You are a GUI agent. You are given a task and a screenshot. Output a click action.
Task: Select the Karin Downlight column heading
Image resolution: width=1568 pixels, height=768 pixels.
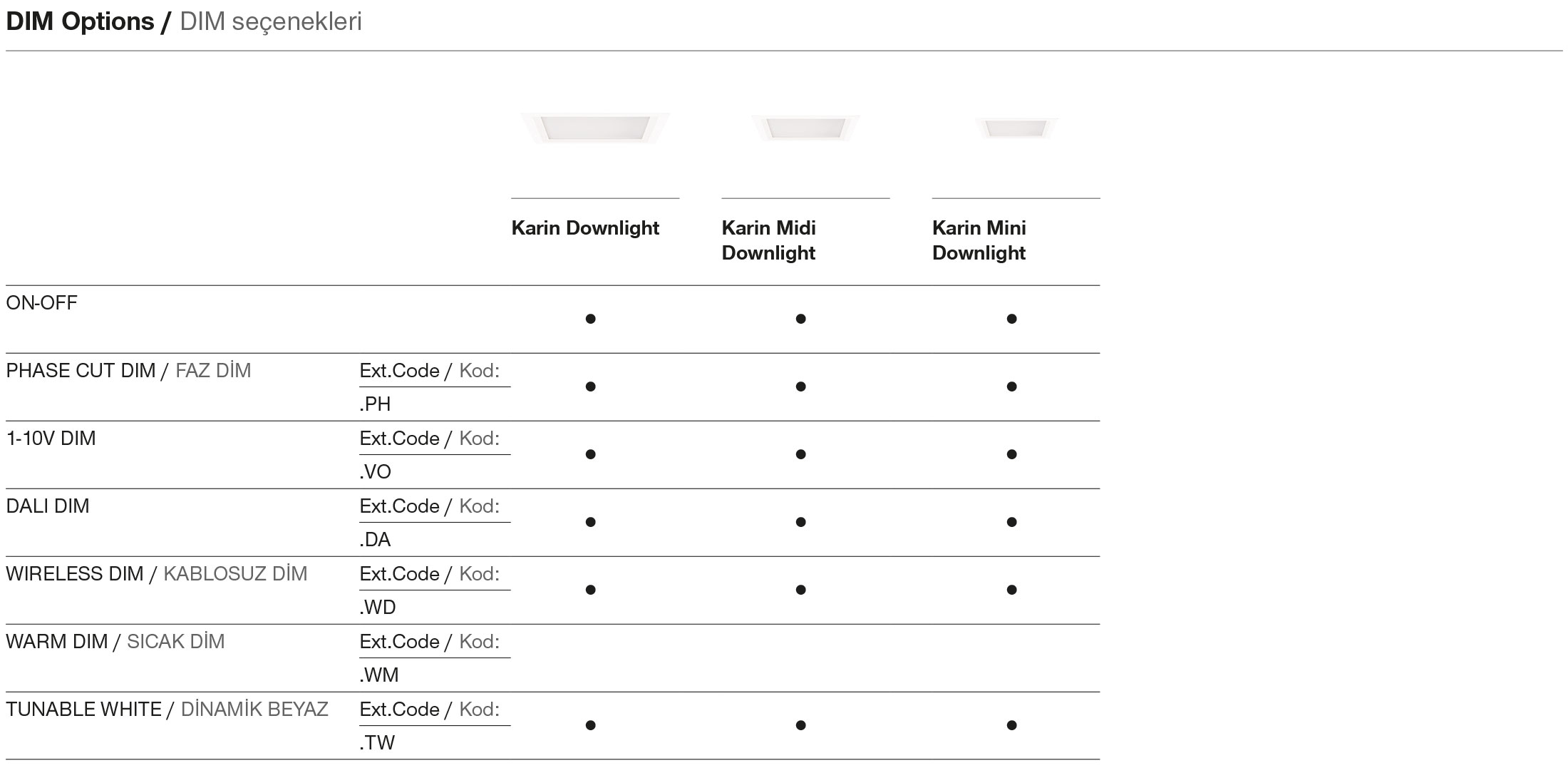click(x=585, y=228)
